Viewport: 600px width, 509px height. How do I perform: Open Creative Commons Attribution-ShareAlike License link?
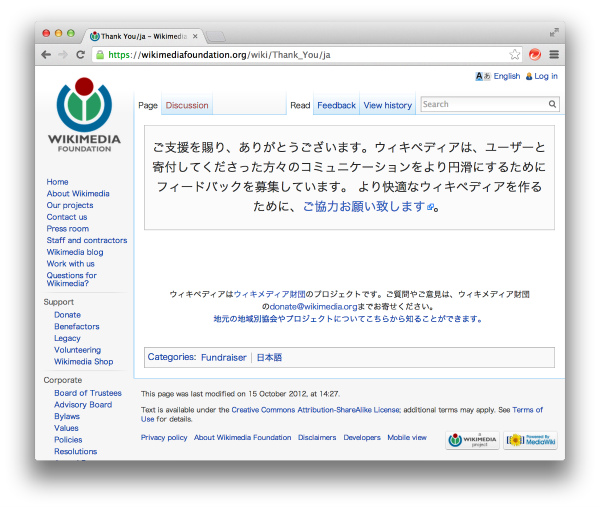(316, 410)
